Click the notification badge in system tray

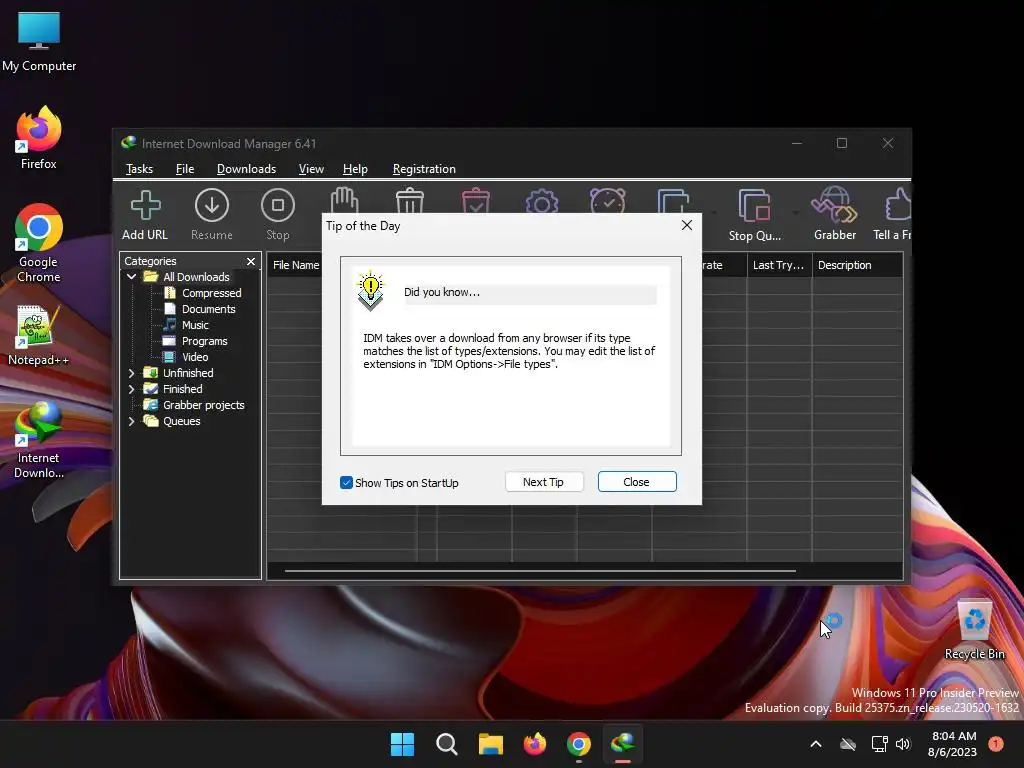click(996, 744)
